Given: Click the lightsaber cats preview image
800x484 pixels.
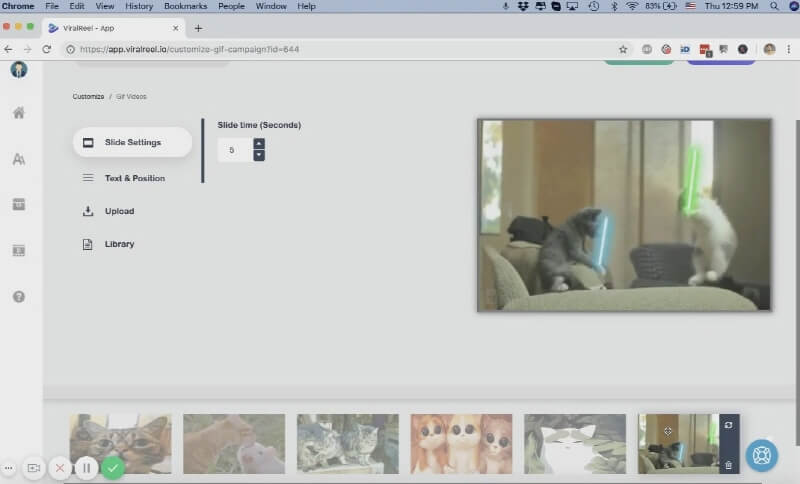Looking at the screenshot, I should click(624, 215).
